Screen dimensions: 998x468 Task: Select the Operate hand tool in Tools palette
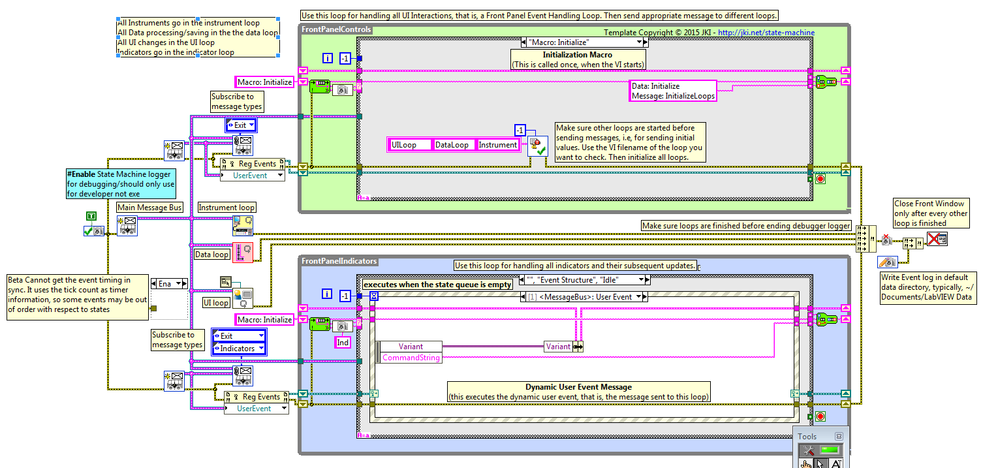click(808, 464)
